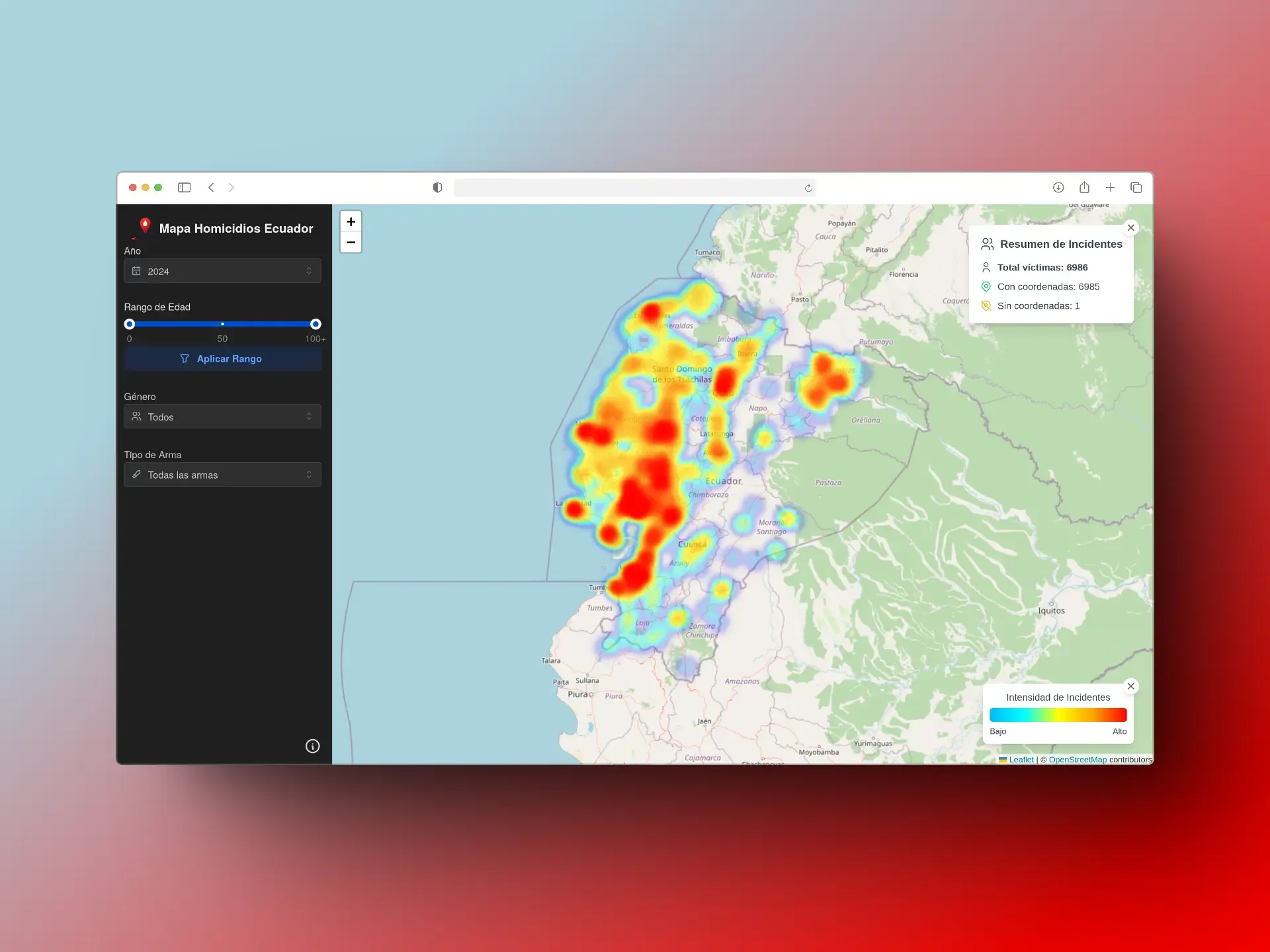Click the Share icon in the browser toolbar
The height and width of the screenshot is (952, 1270).
(x=1084, y=188)
